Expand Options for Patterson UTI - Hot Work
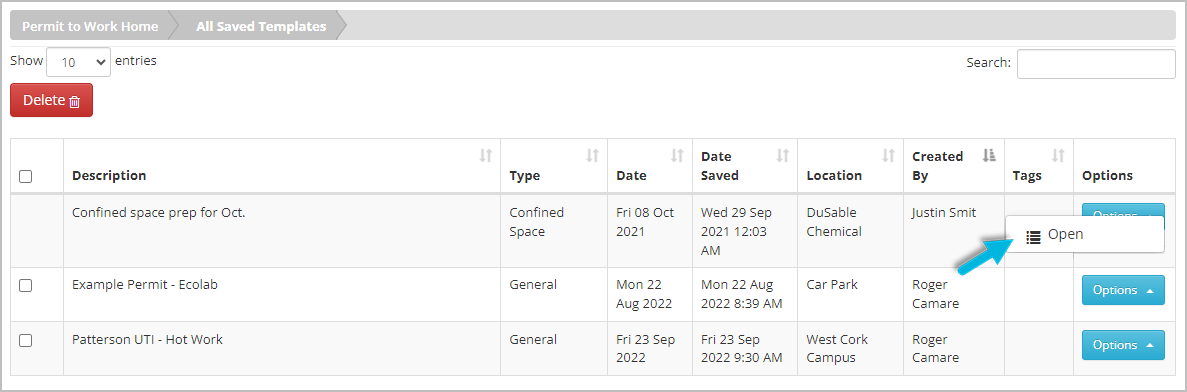 [x=1123, y=345]
